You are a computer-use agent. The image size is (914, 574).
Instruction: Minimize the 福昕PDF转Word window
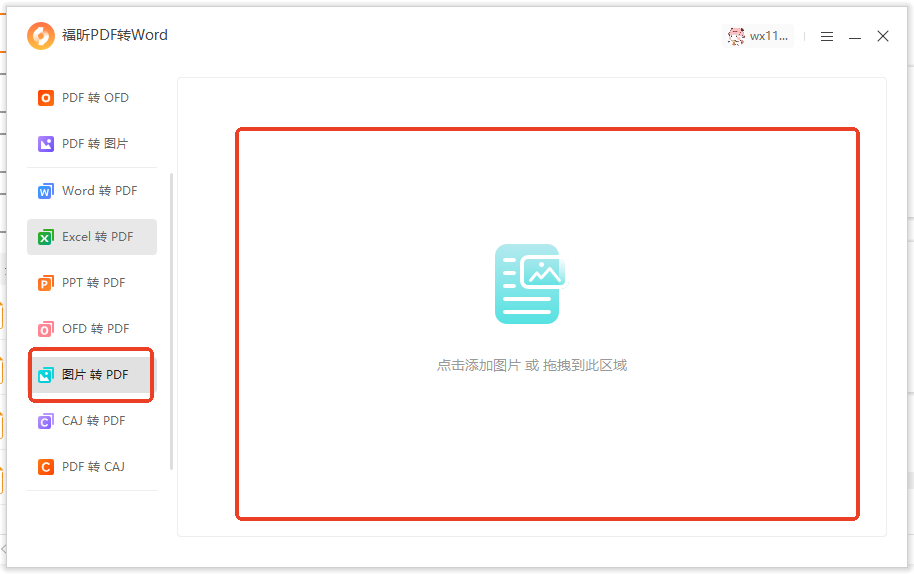click(x=855, y=37)
